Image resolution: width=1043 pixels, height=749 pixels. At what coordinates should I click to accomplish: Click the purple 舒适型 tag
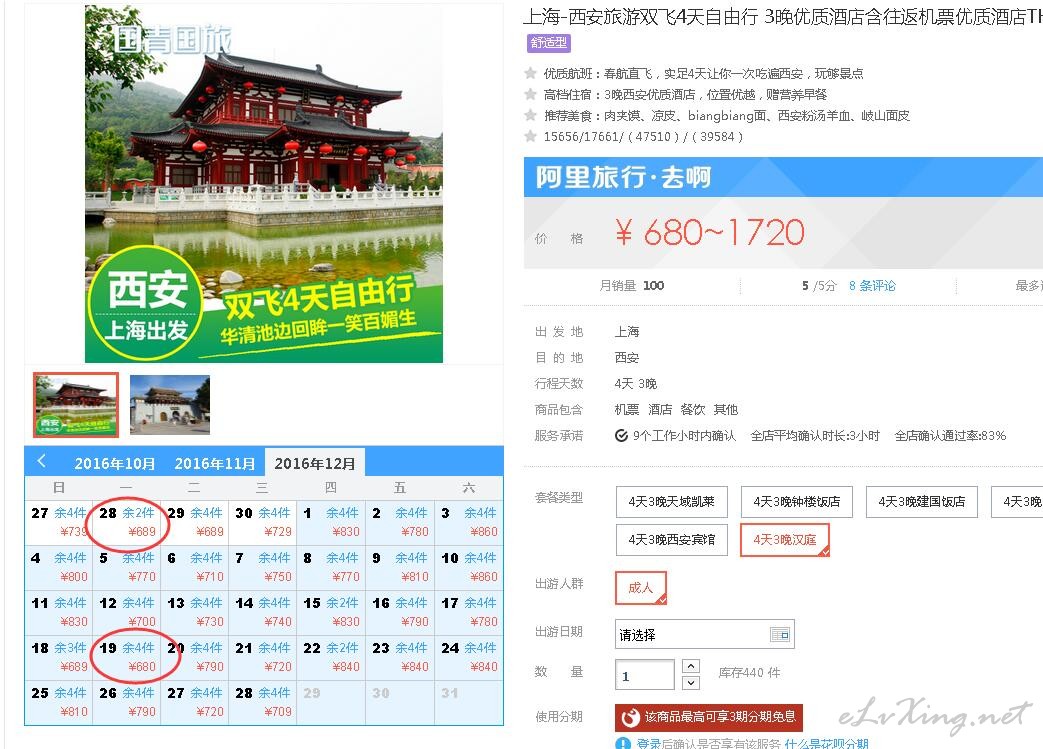click(549, 43)
